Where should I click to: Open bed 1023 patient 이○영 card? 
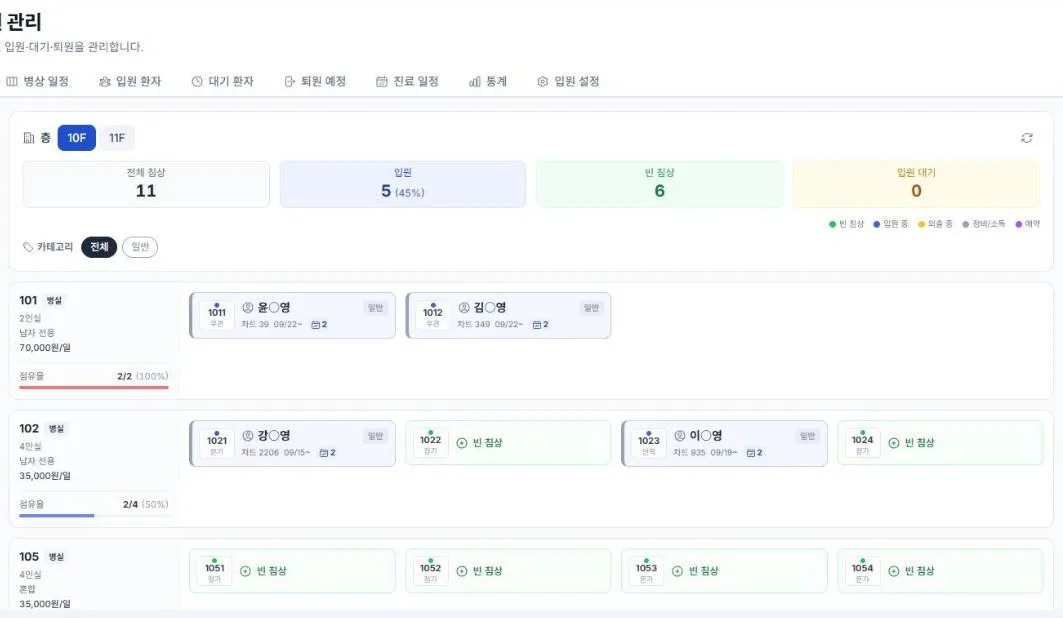(724, 443)
